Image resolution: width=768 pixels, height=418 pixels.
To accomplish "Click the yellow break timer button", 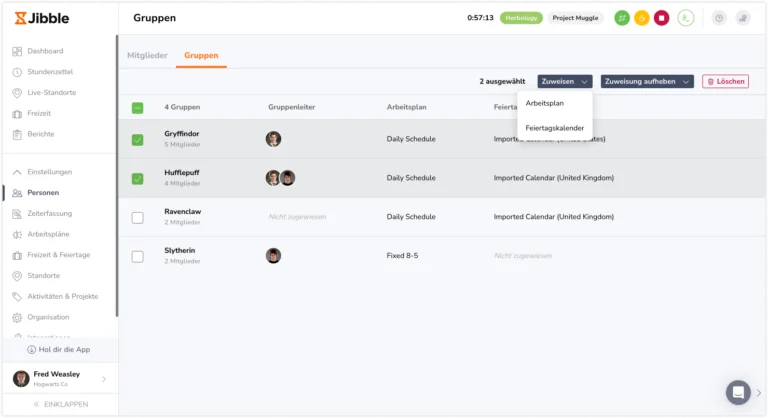I will tap(642, 18).
